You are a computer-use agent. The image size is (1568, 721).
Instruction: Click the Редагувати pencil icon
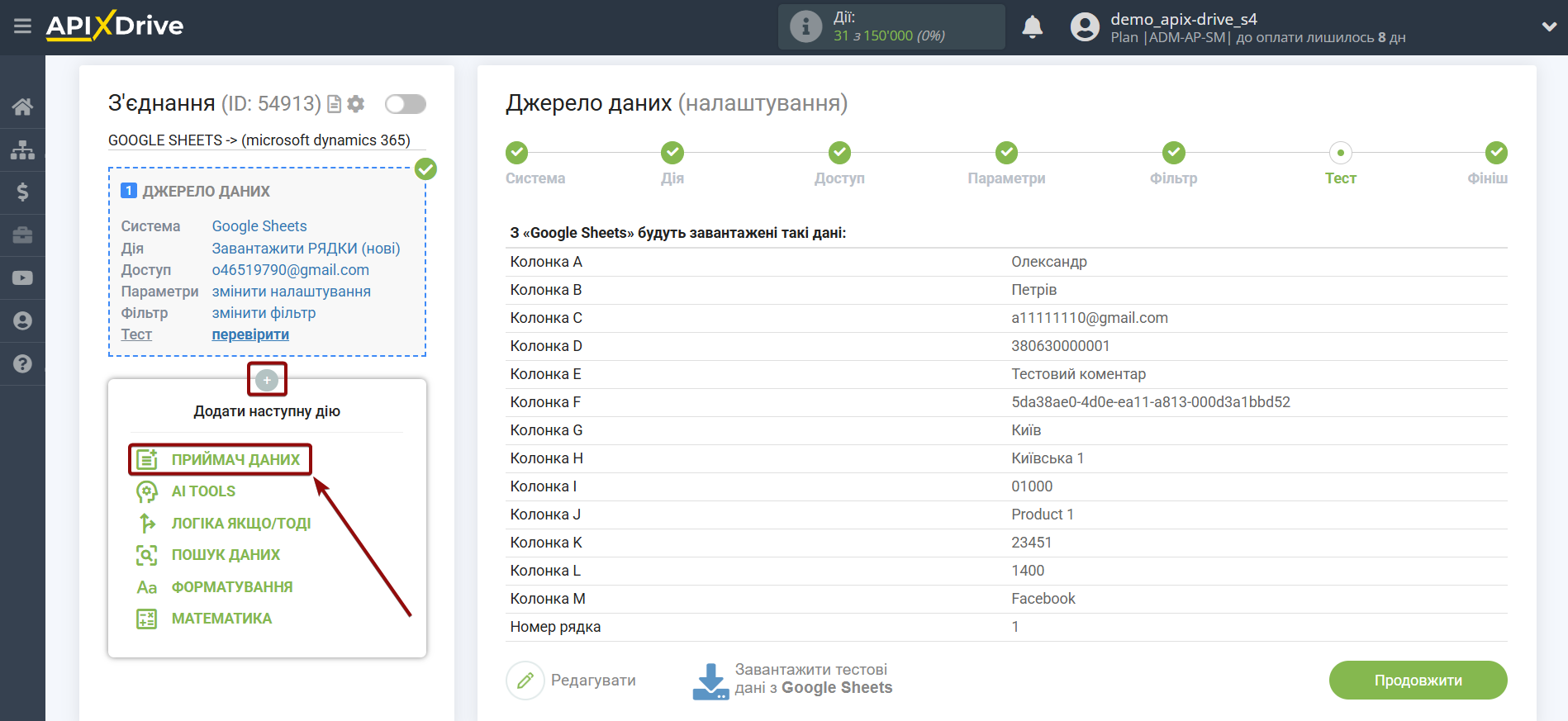pyautogui.click(x=525, y=681)
